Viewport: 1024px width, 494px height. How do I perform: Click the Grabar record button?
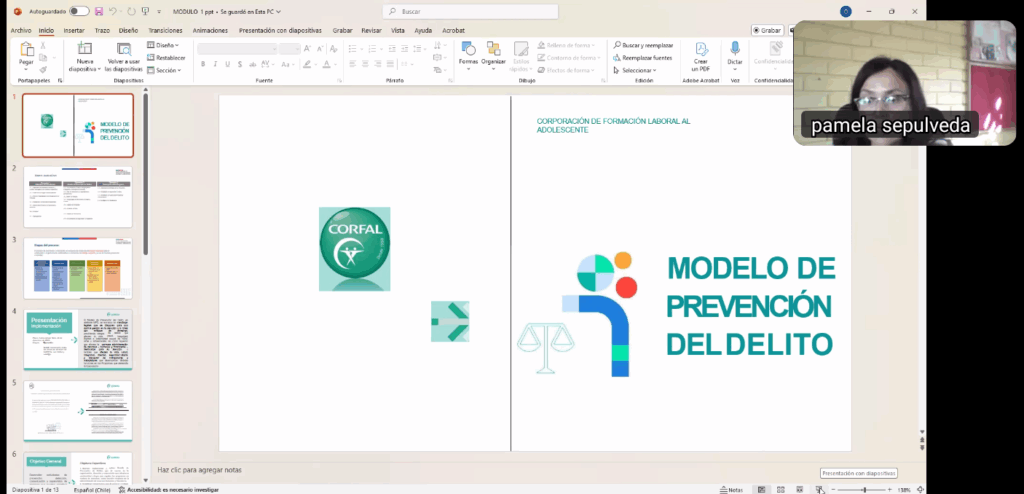pos(767,30)
